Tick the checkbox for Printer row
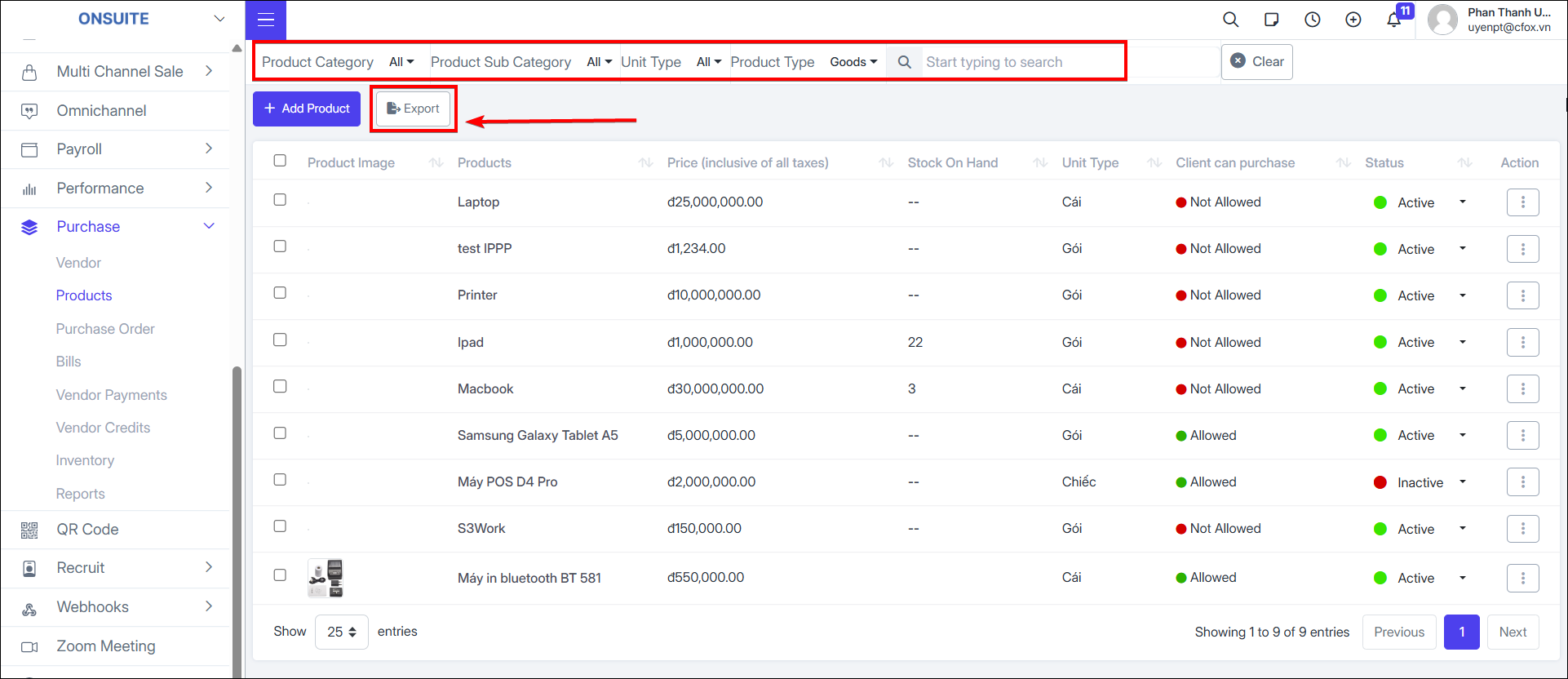The width and height of the screenshot is (1568, 679). pos(280,293)
